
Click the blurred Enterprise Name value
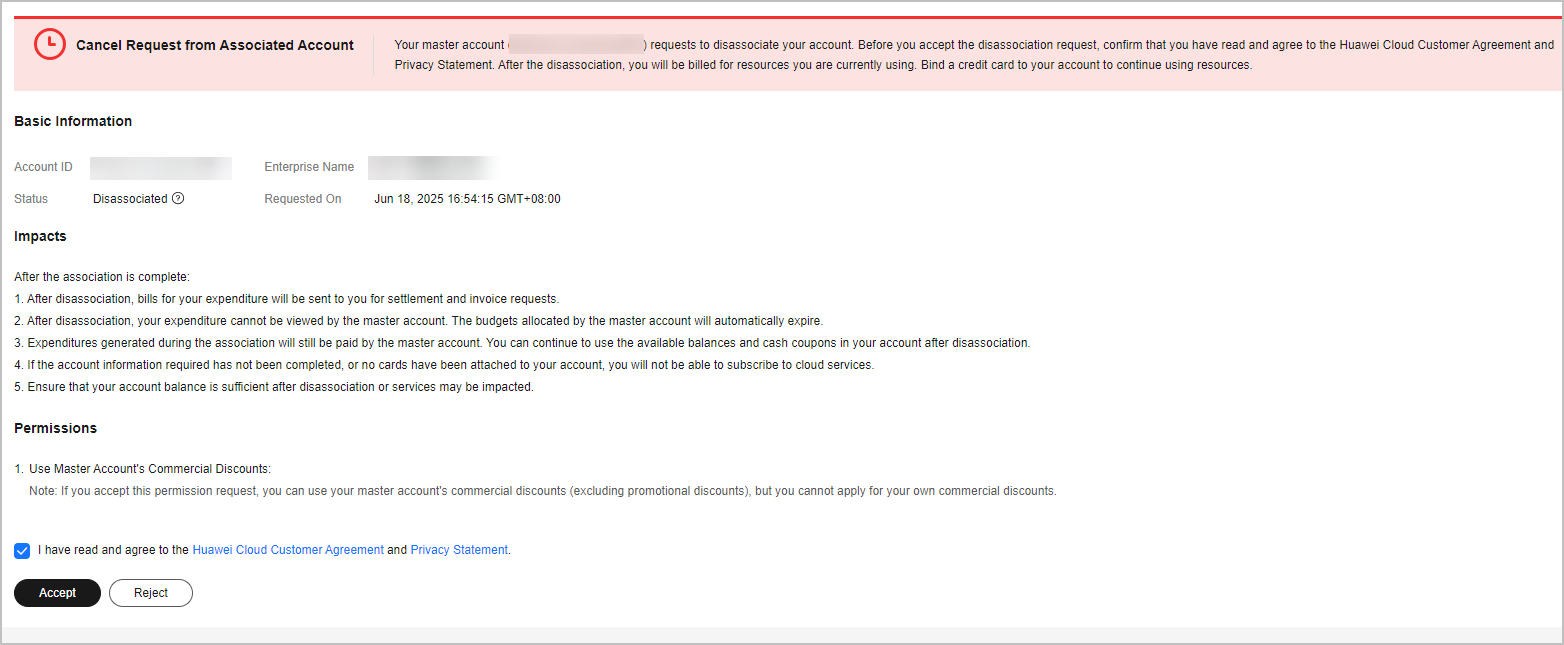coord(432,167)
